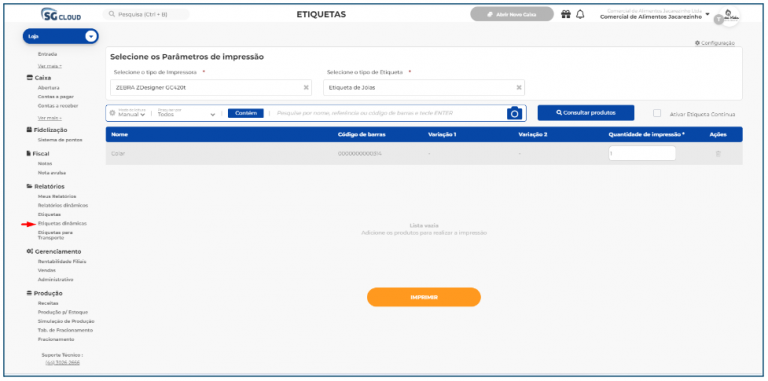Open Receitas under Produção
The image size is (768, 381).
[48, 303]
